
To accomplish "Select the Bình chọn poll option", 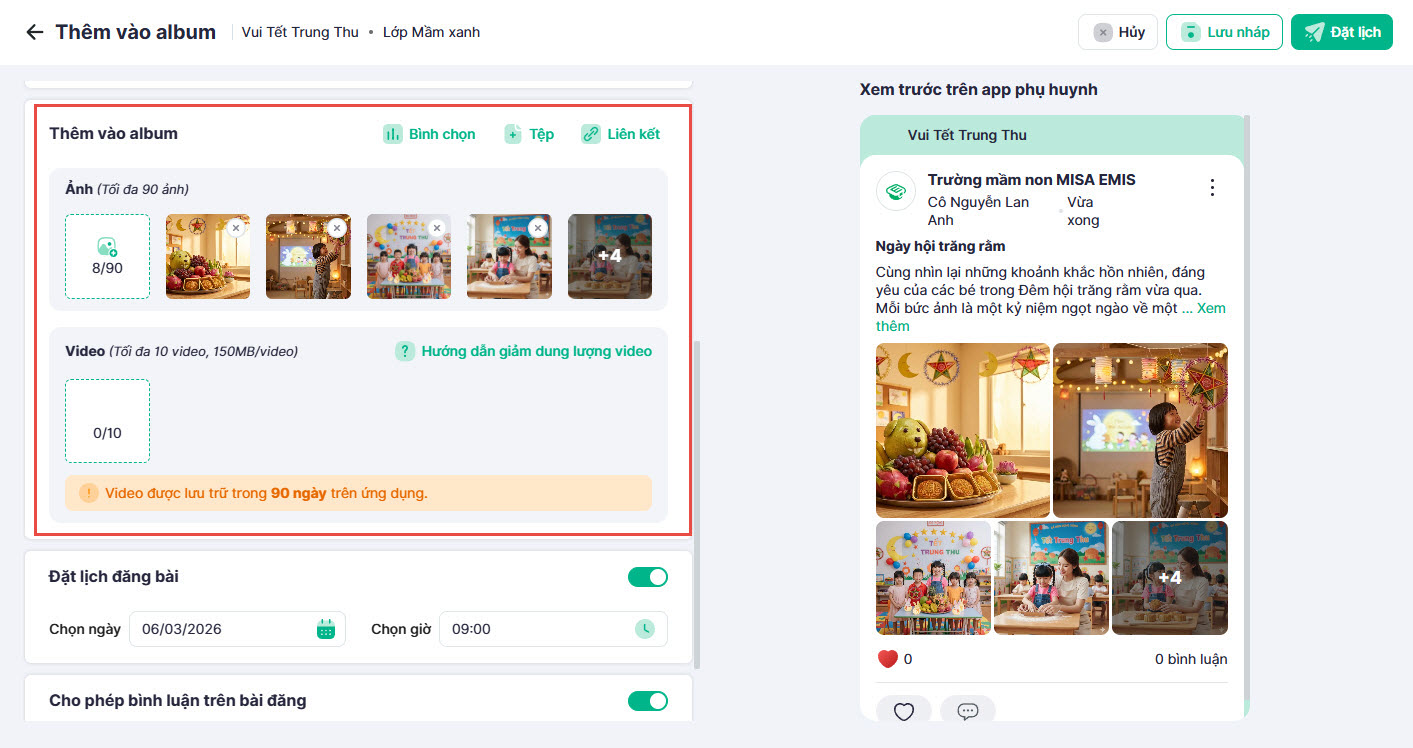I will 430,134.
